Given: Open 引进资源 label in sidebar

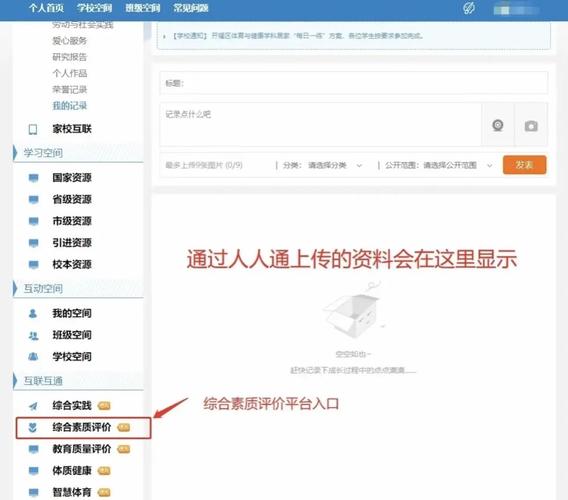Looking at the screenshot, I should (72, 243).
